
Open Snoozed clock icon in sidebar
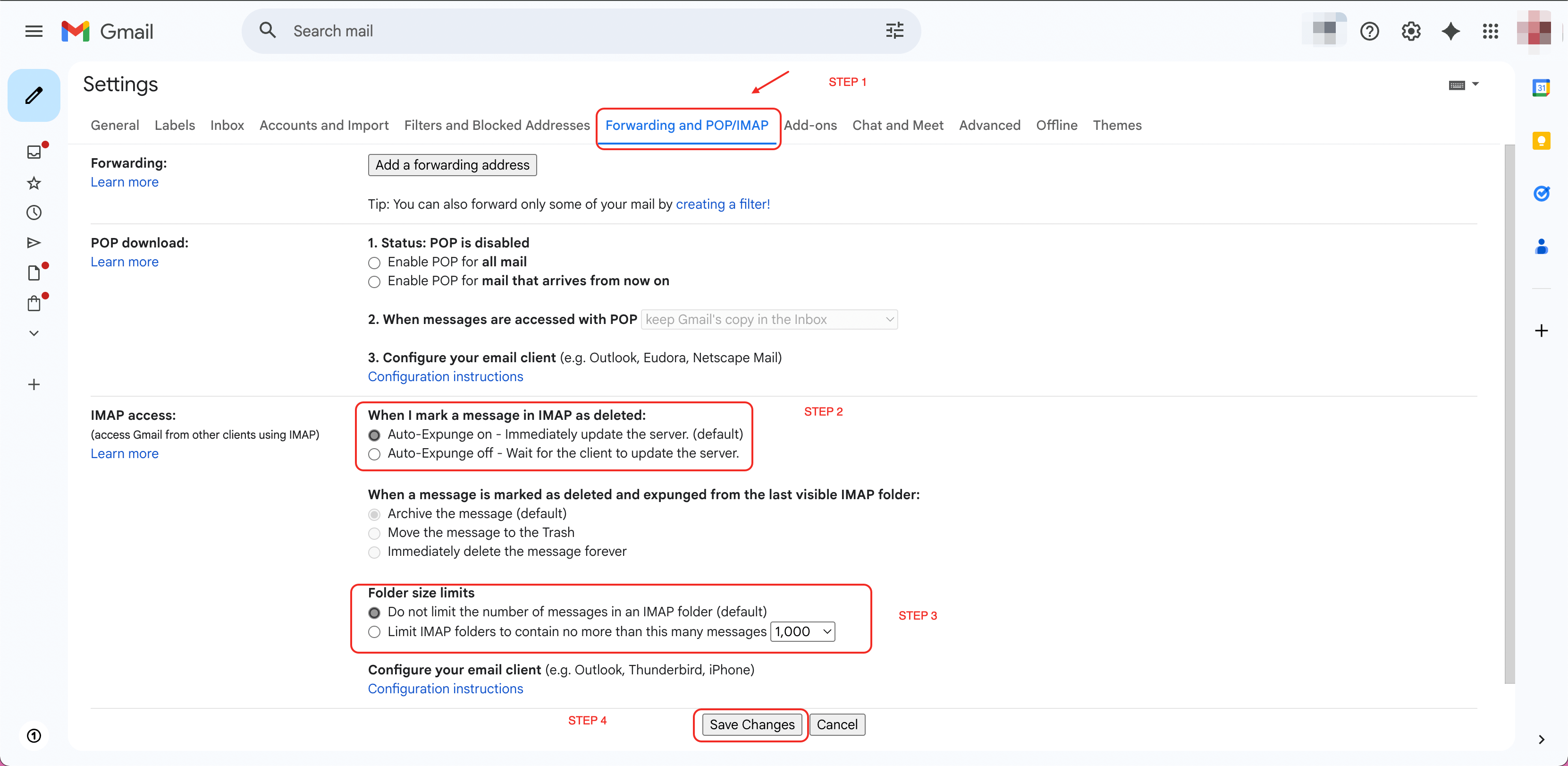pyautogui.click(x=34, y=213)
